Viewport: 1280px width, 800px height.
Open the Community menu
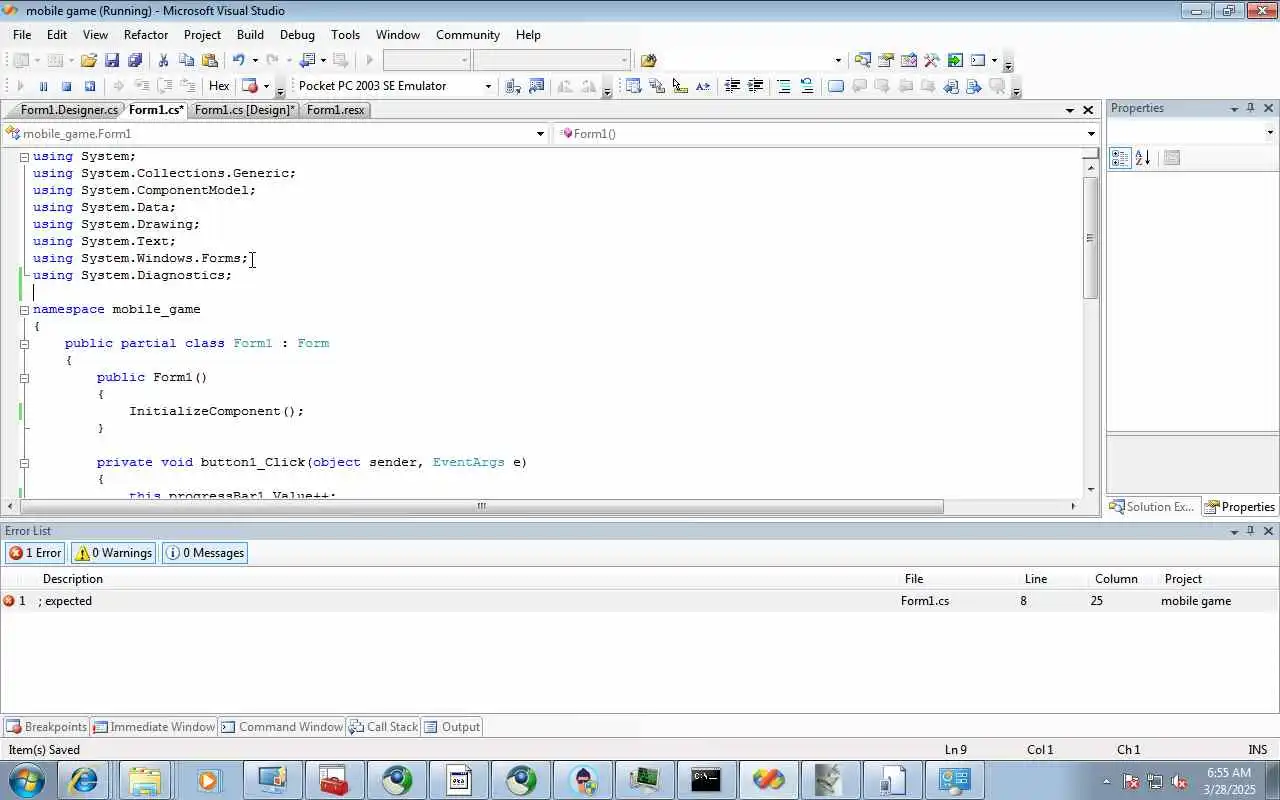click(x=467, y=35)
